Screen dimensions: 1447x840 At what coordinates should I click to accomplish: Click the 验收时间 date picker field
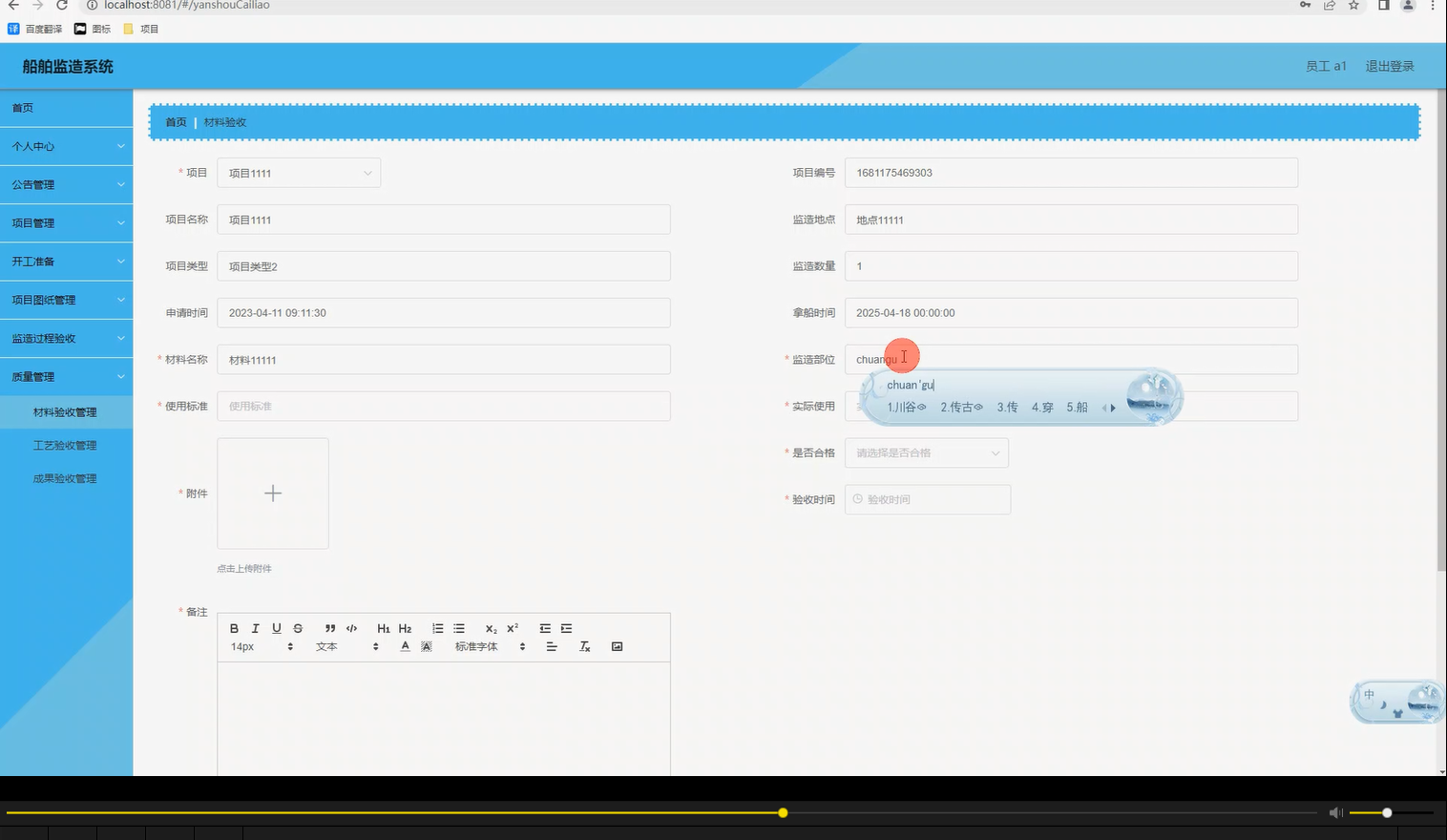[x=928, y=499]
